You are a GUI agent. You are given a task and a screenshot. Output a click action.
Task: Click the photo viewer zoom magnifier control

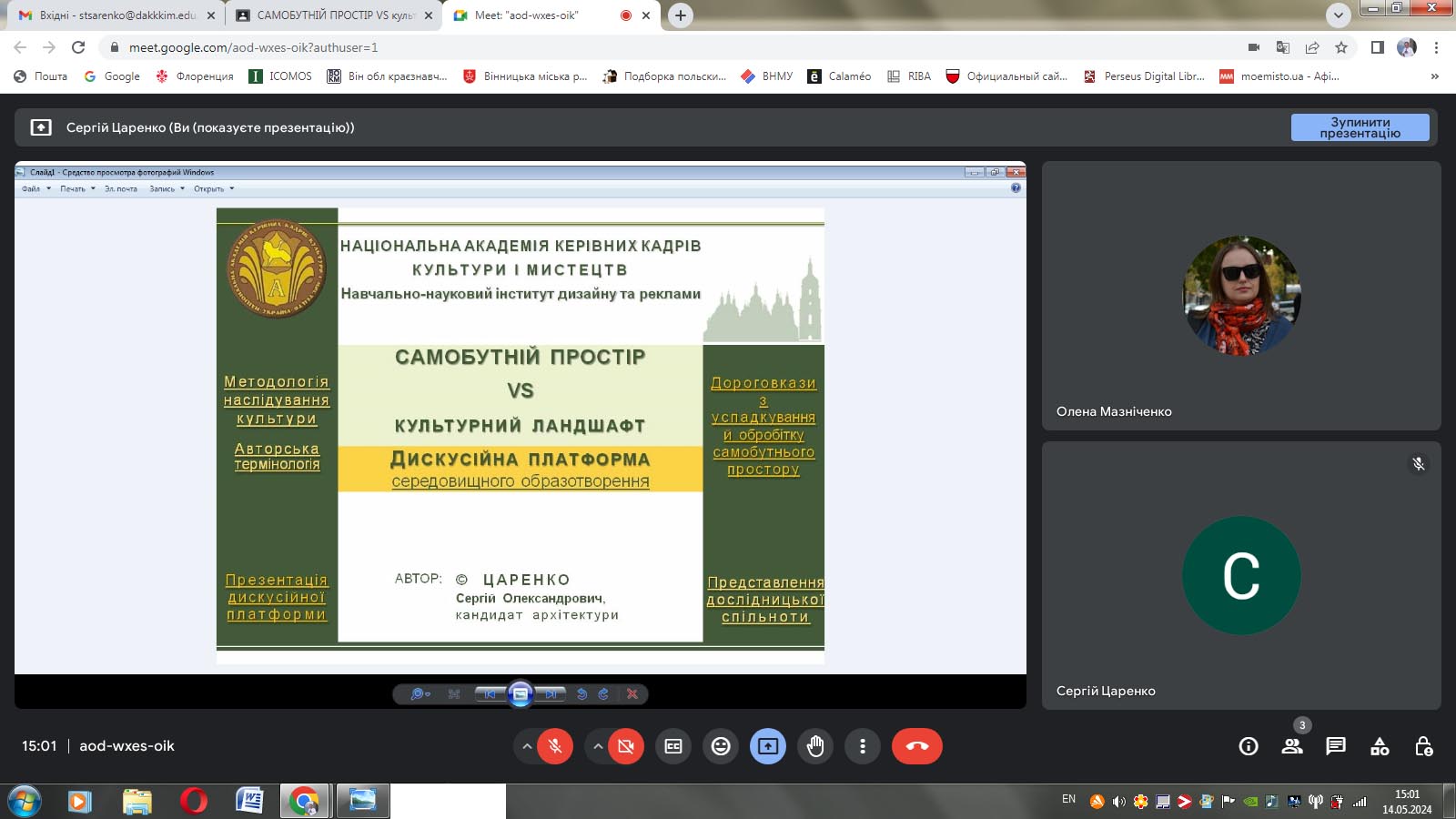click(x=420, y=694)
